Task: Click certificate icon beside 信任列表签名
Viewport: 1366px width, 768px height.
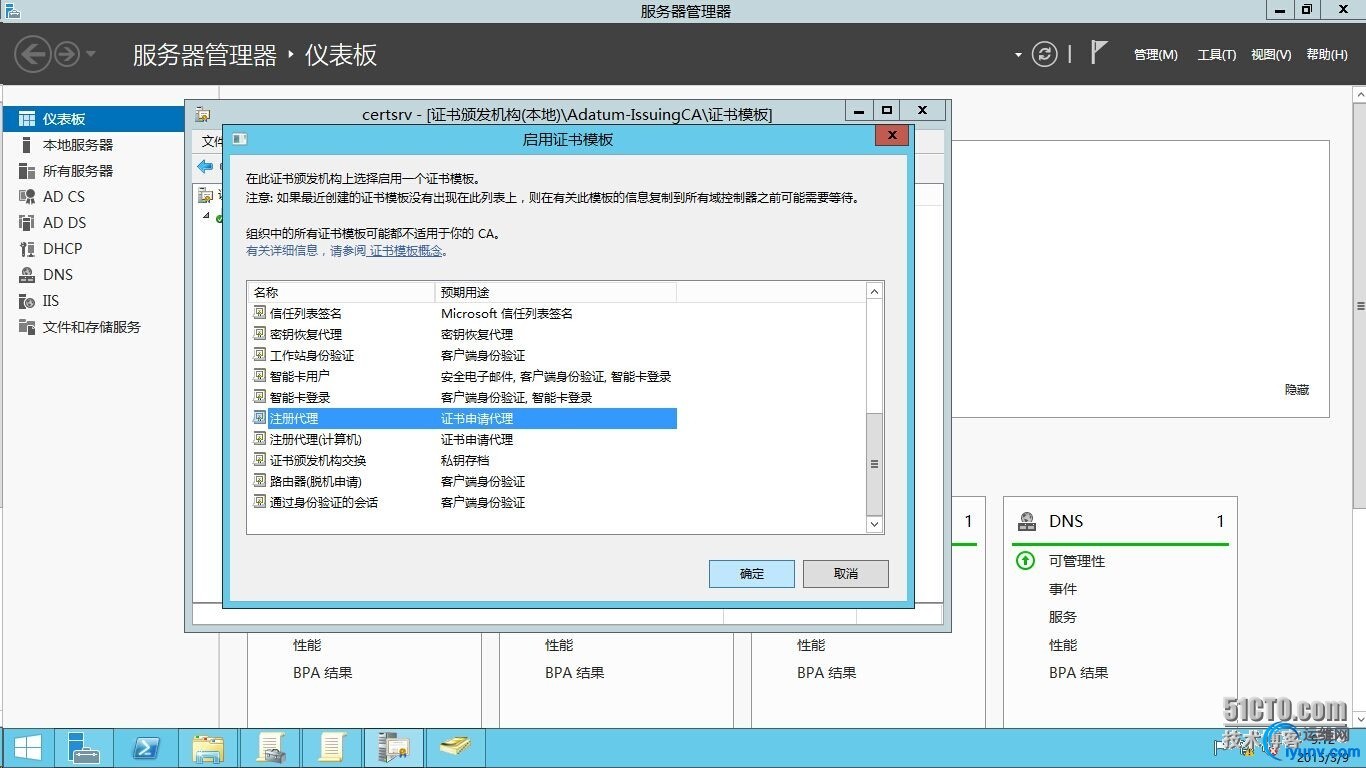Action: [x=260, y=313]
